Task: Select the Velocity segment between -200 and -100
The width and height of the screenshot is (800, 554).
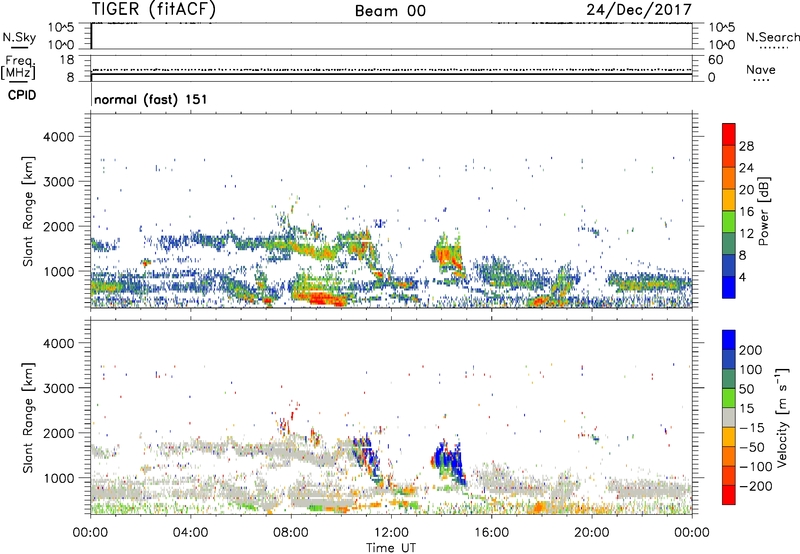Action: coord(729,475)
